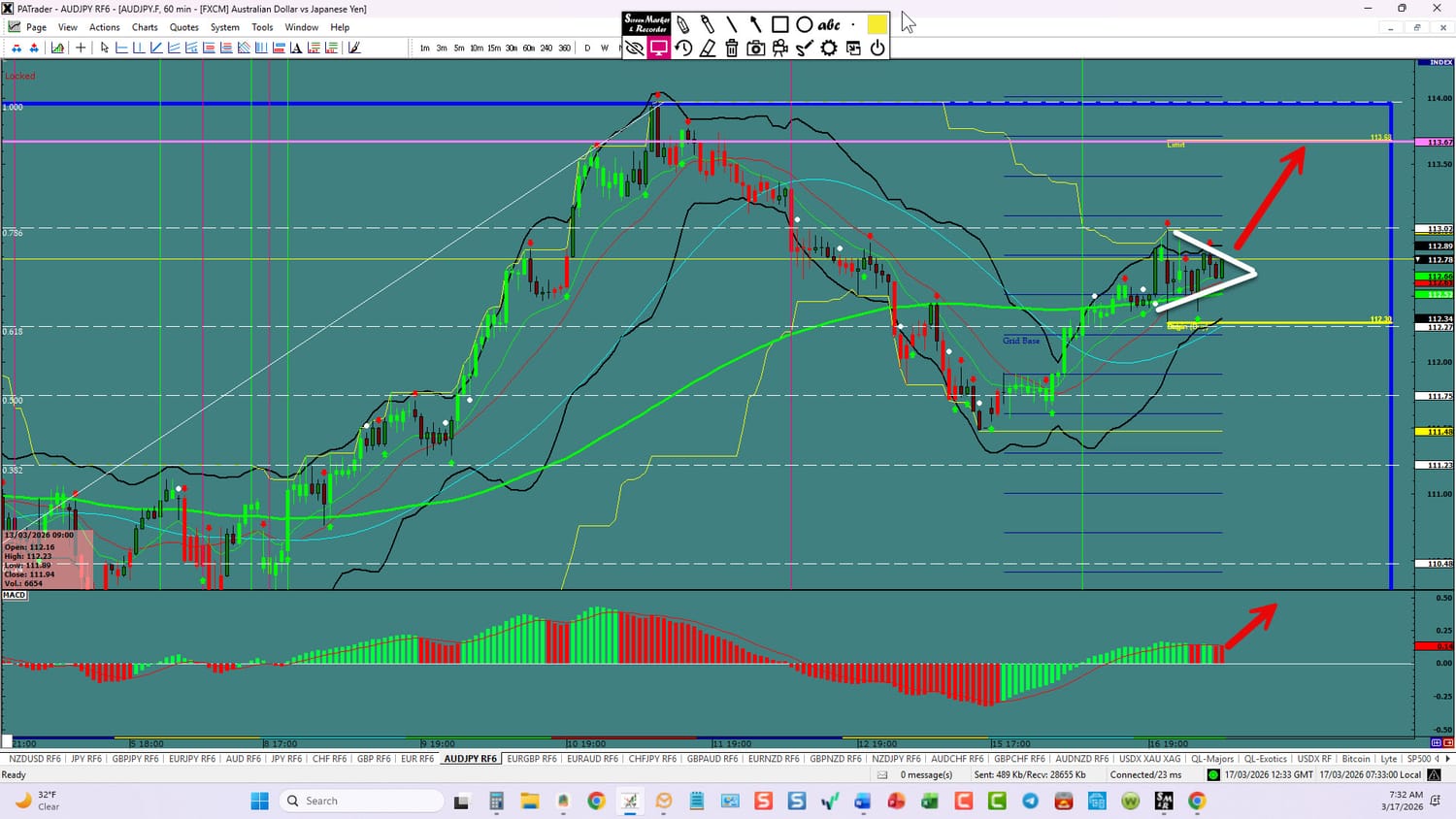Select the abc text tool
Viewport: 1456px width, 819px height.
point(828,24)
